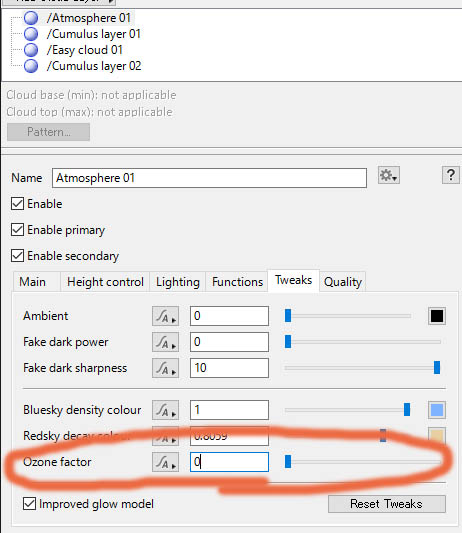The height and width of the screenshot is (533, 462).
Task: Click the Bluesky density colour slider handle
Action: coord(407,410)
